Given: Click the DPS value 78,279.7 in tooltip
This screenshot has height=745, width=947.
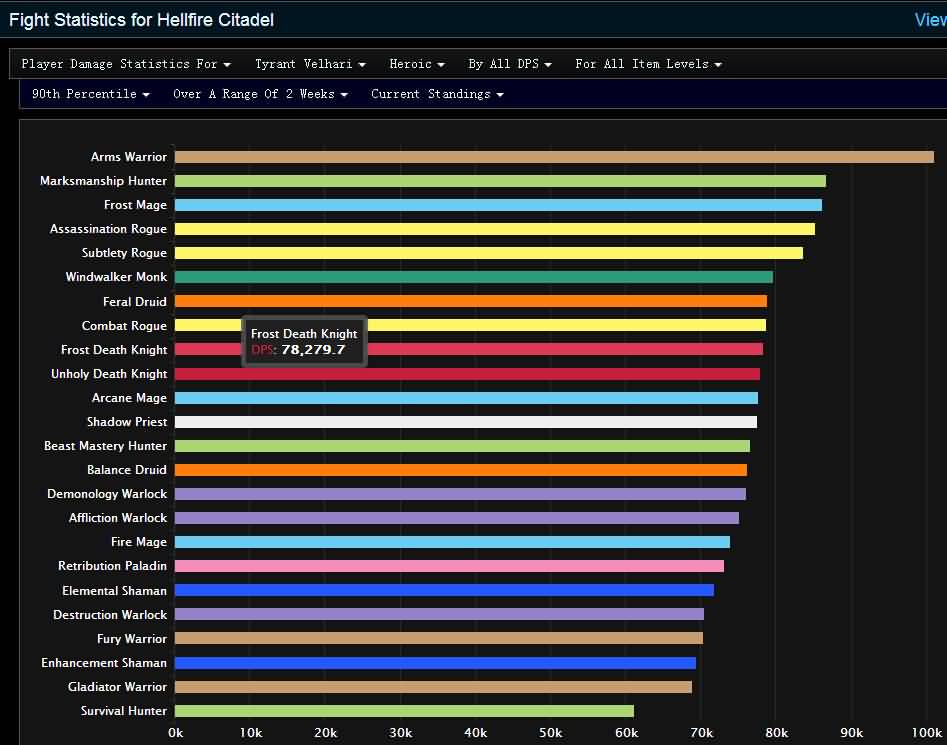Looking at the screenshot, I should (313, 350).
